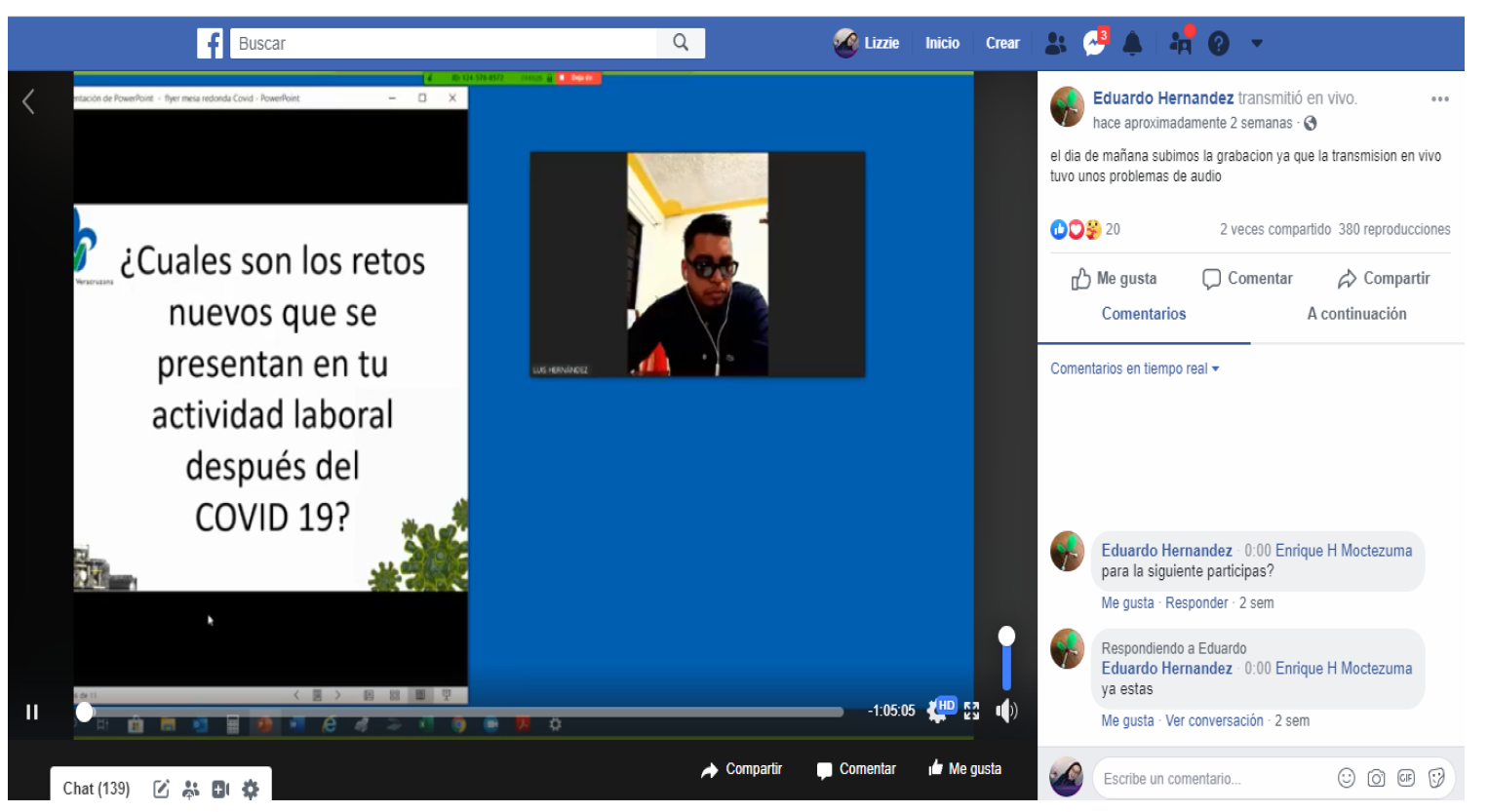
Task: Toggle fullscreen video mode
Action: pyautogui.click(x=971, y=711)
